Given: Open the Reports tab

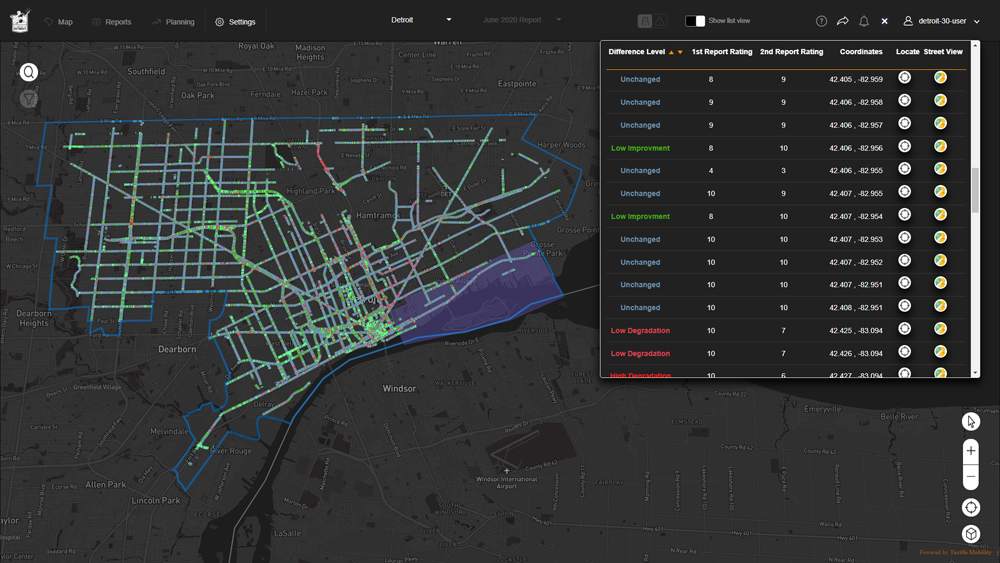Looking at the screenshot, I should (x=112, y=22).
